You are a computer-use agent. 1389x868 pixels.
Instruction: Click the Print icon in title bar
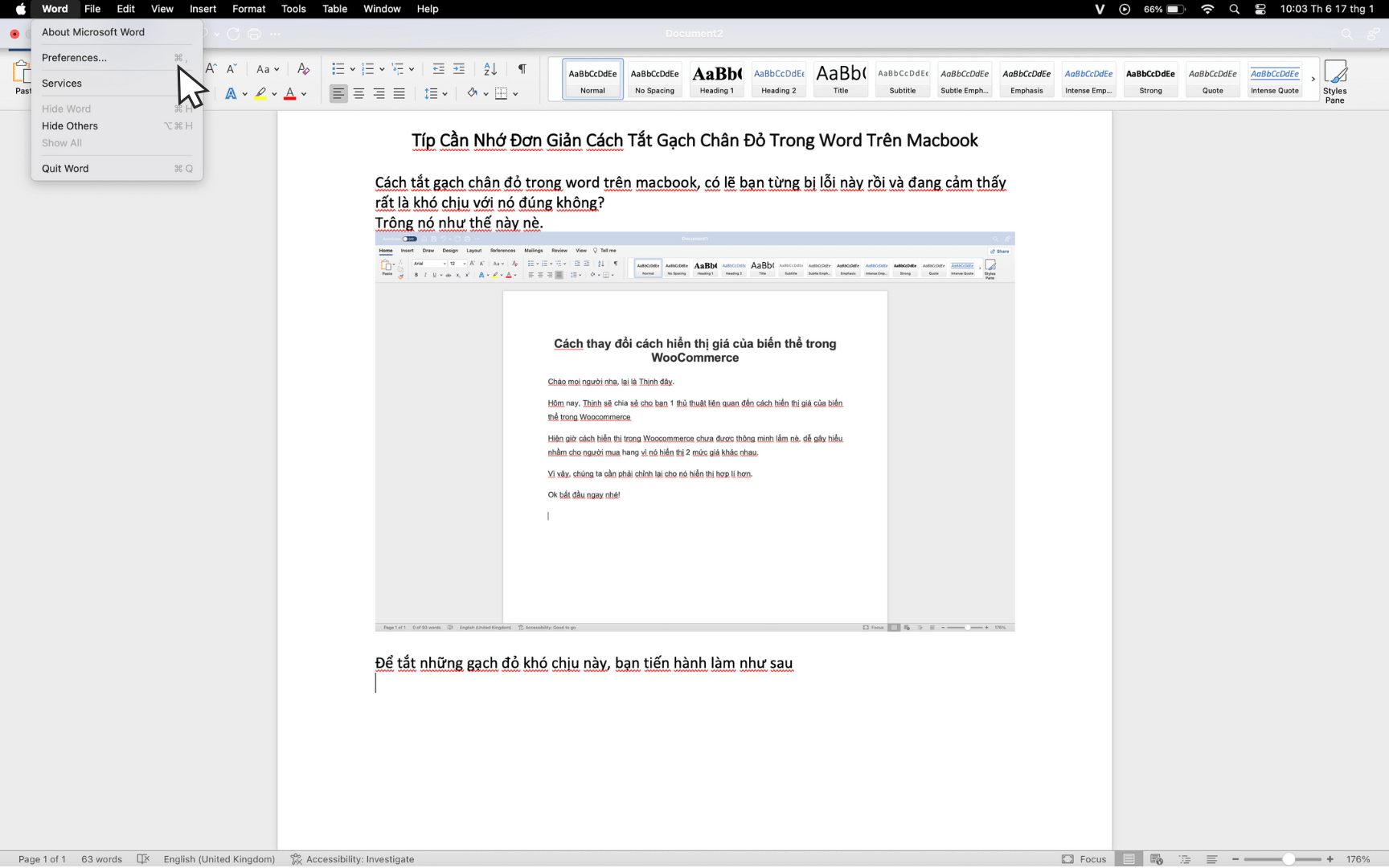[x=255, y=34]
